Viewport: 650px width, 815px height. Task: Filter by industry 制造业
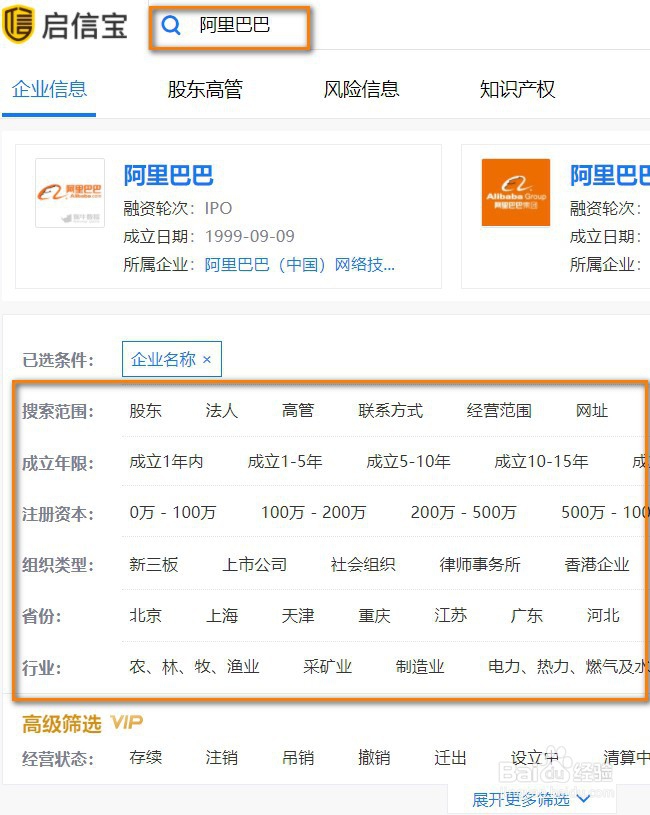(x=420, y=667)
